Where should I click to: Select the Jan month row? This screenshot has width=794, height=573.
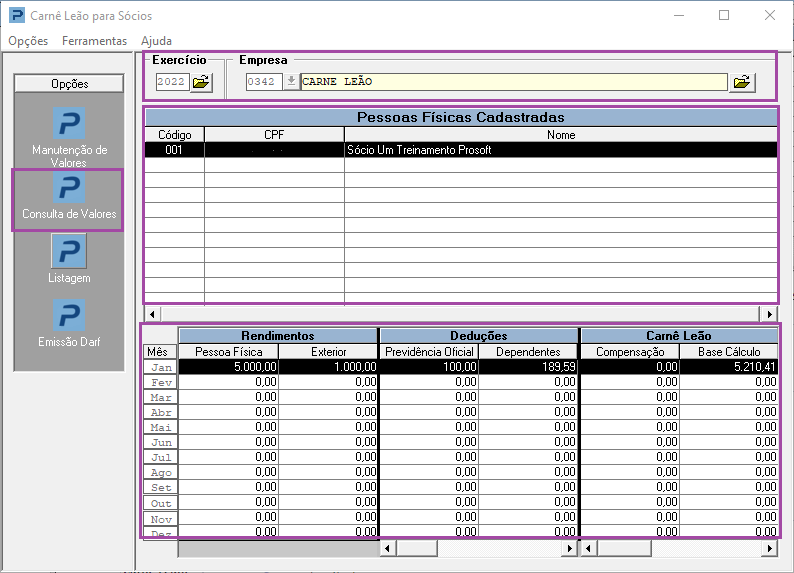161,367
